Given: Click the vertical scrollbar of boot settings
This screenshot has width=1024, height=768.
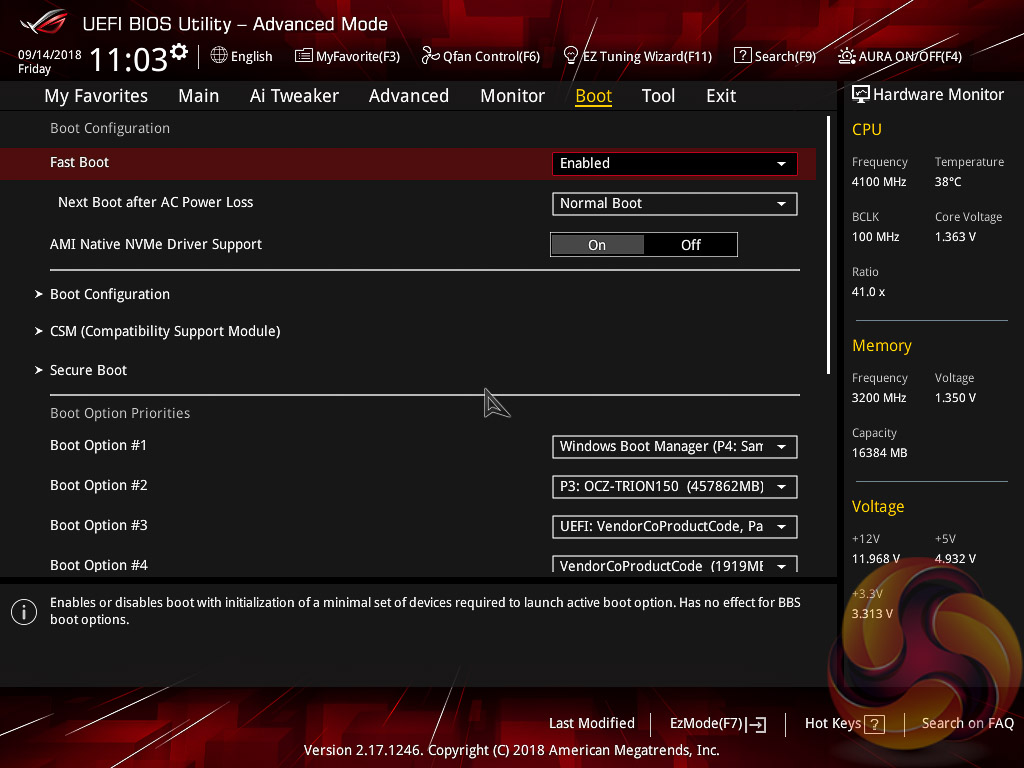Looking at the screenshot, I should click(x=828, y=245).
